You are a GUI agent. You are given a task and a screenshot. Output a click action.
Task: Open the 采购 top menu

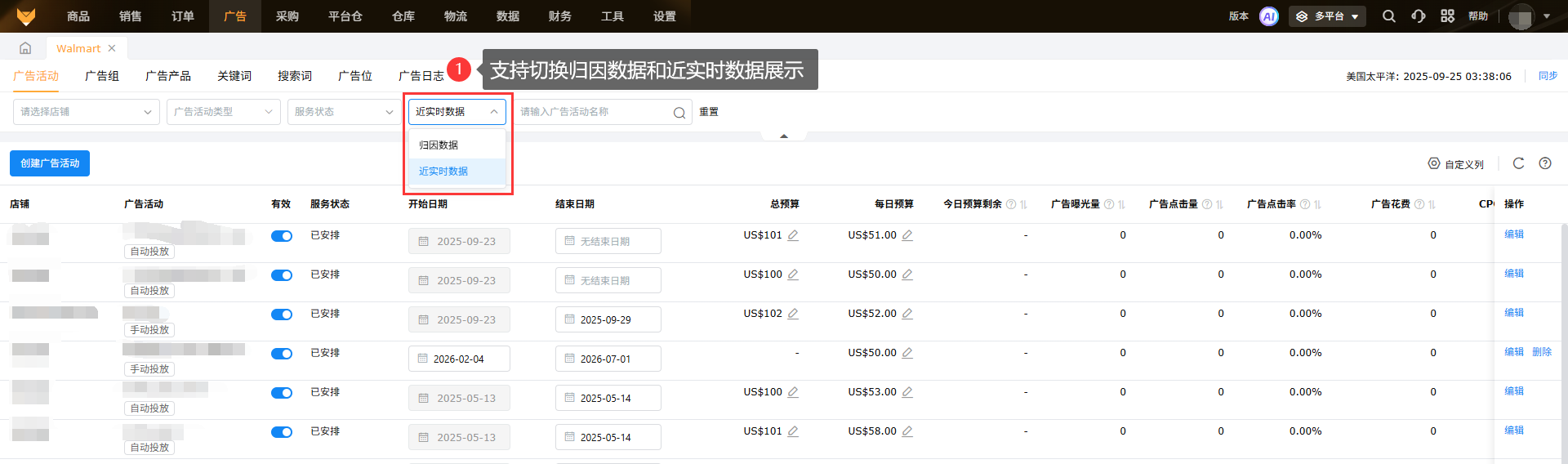click(x=287, y=16)
